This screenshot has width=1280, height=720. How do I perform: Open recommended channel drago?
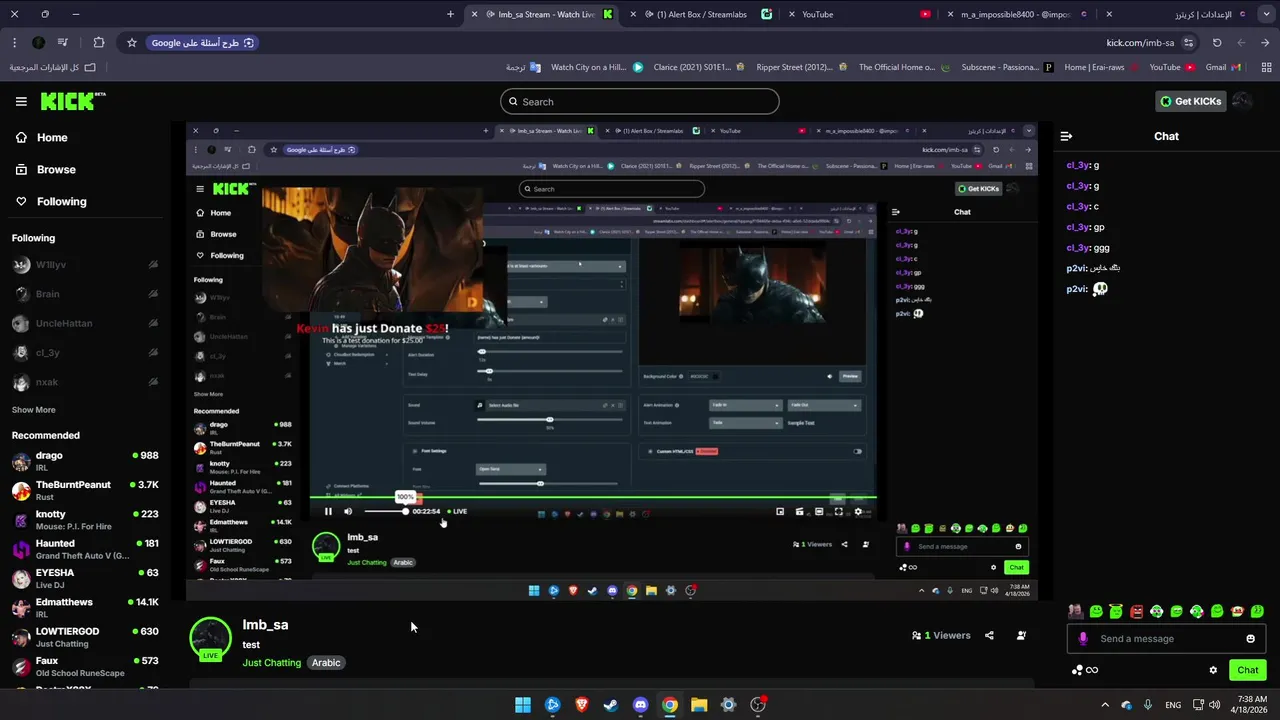[x=84, y=461]
